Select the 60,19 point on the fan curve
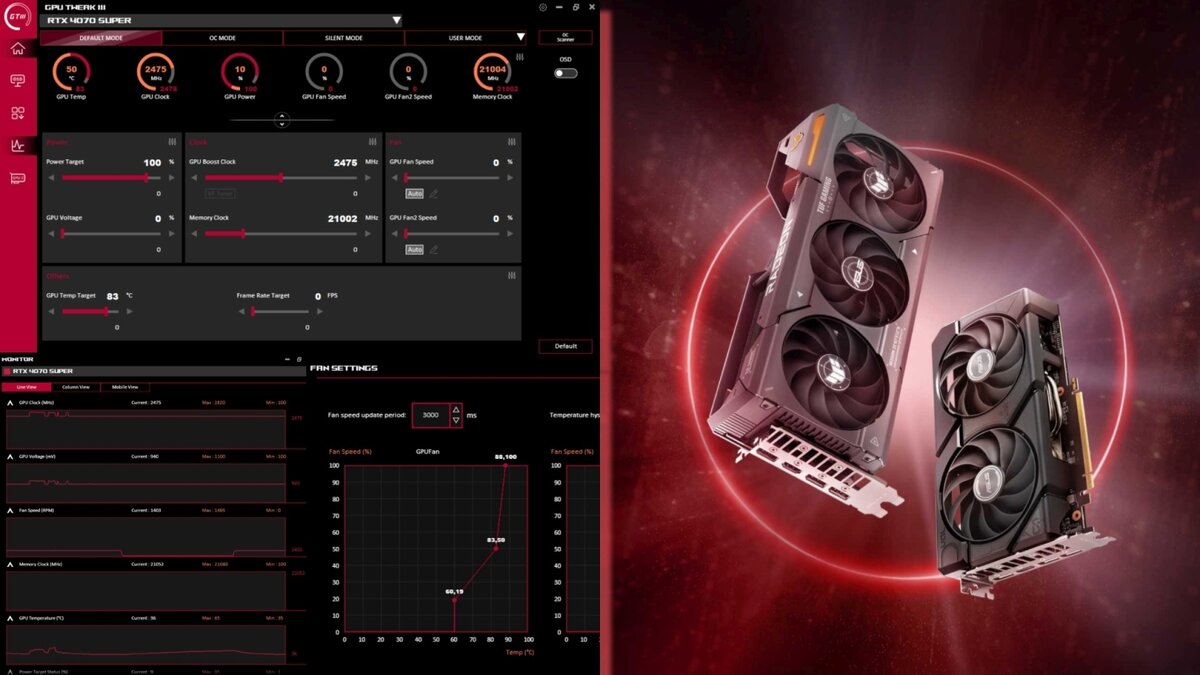This screenshot has width=1200, height=675. (x=454, y=599)
